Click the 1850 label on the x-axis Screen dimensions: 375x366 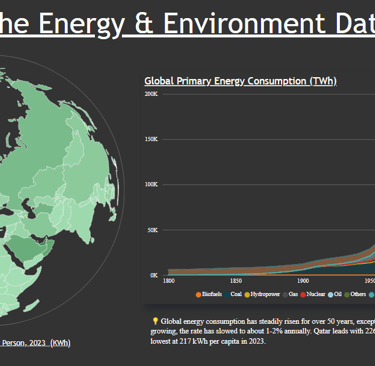coord(236,281)
